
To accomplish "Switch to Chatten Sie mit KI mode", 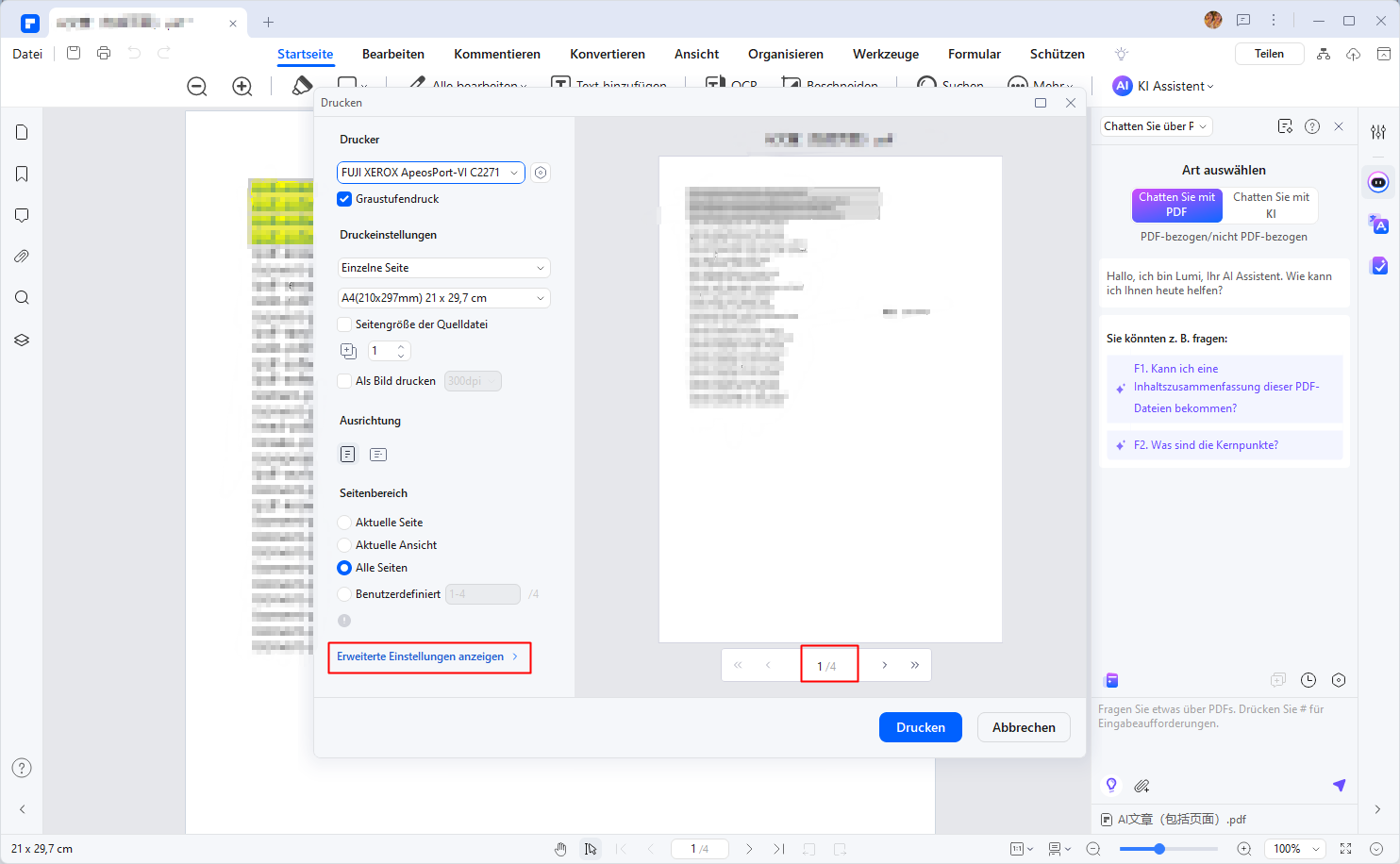I will pyautogui.click(x=1271, y=205).
